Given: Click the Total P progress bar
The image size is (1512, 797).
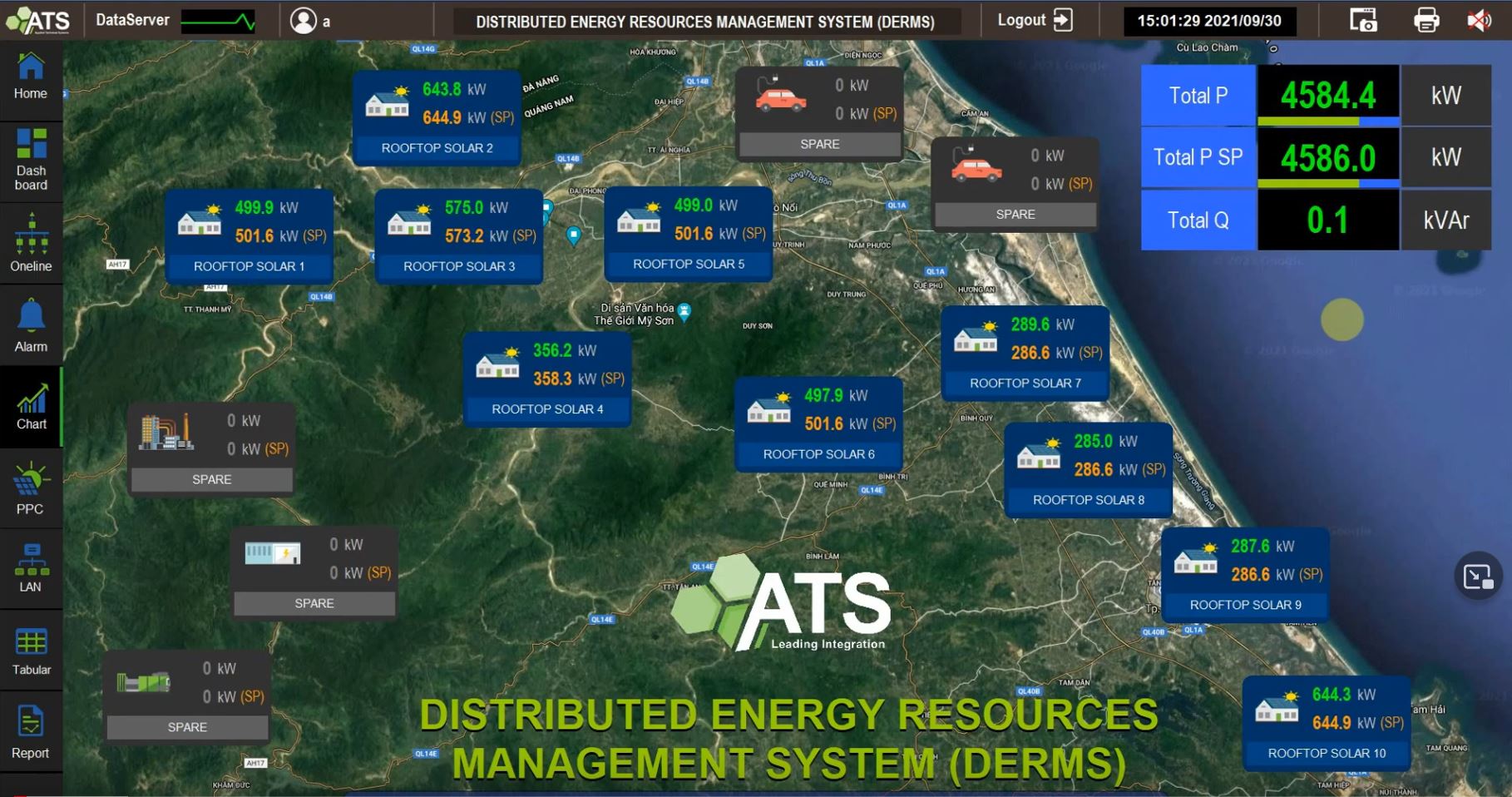Looking at the screenshot, I should click(x=1328, y=121).
